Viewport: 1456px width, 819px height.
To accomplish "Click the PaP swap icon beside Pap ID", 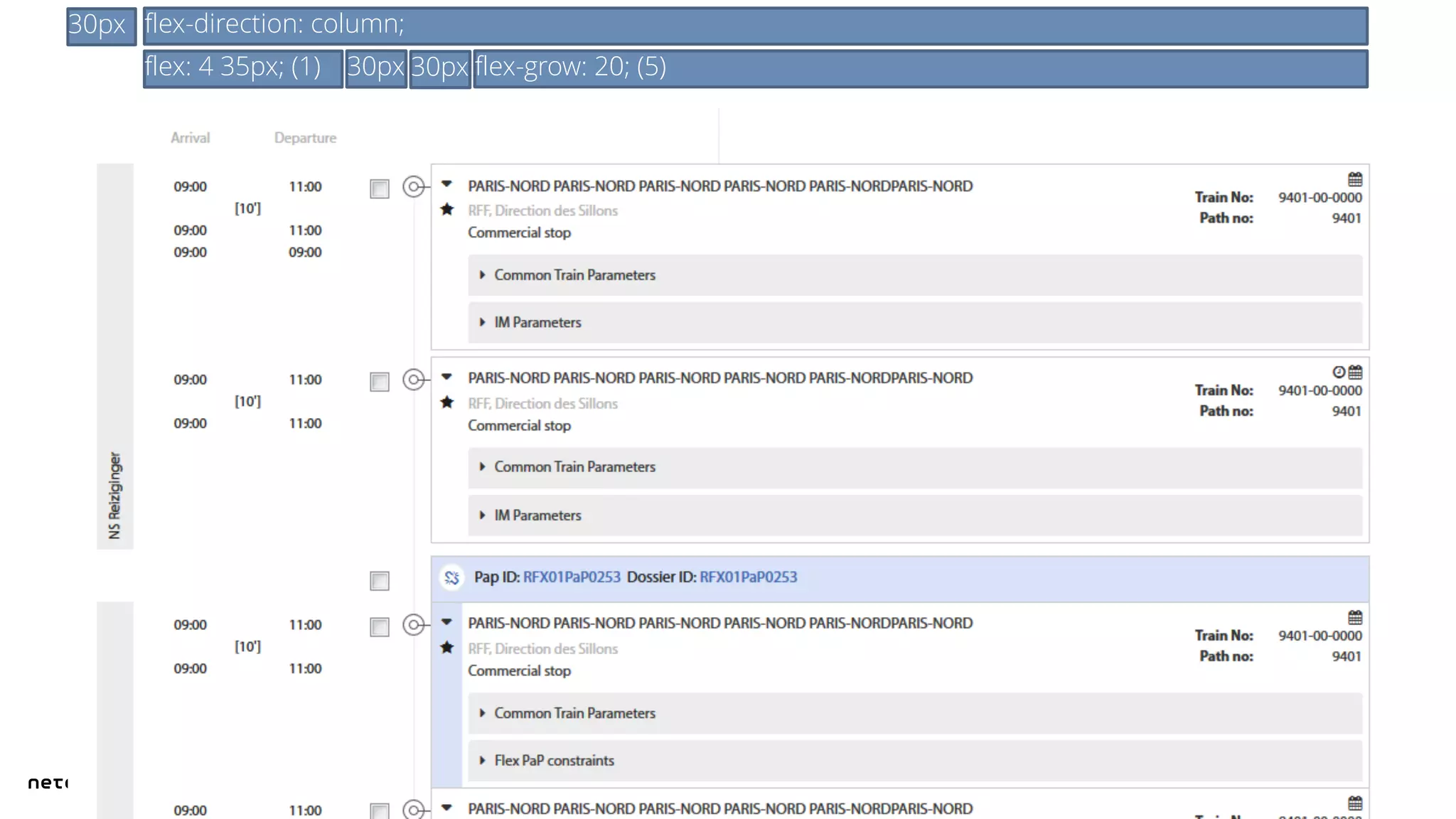I will [452, 577].
